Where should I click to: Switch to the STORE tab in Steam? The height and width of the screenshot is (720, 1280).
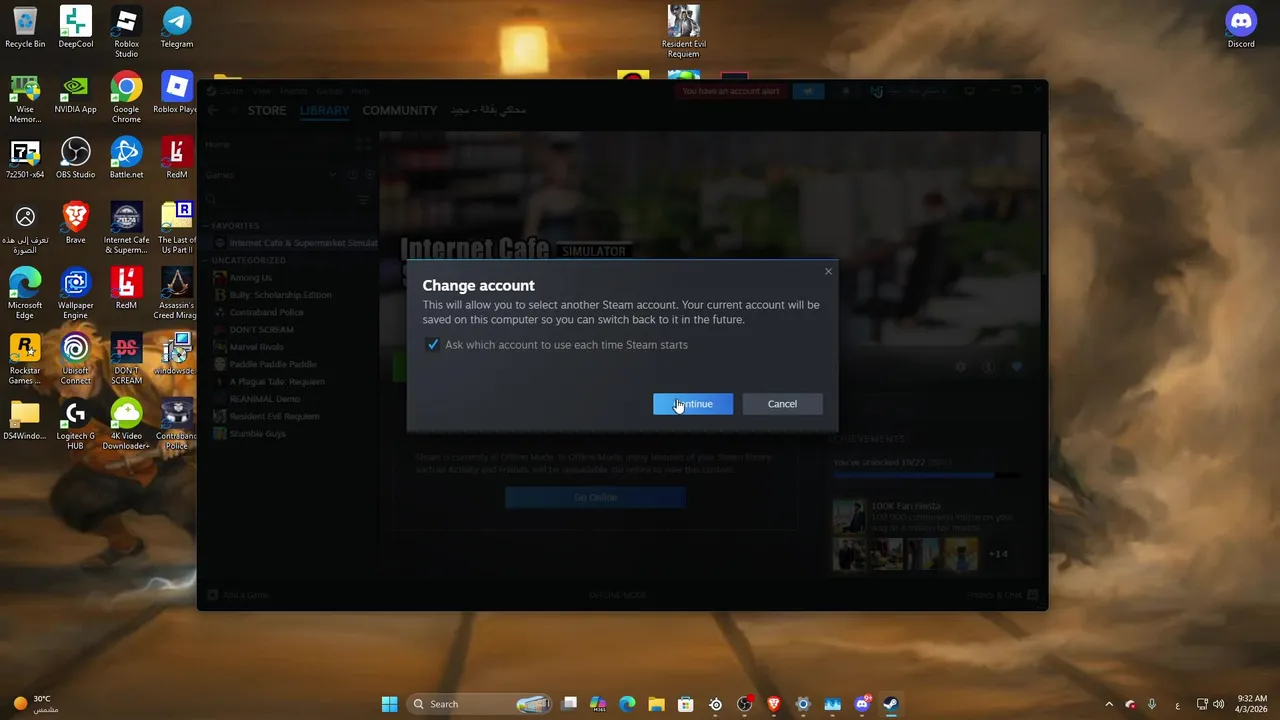pos(267,110)
